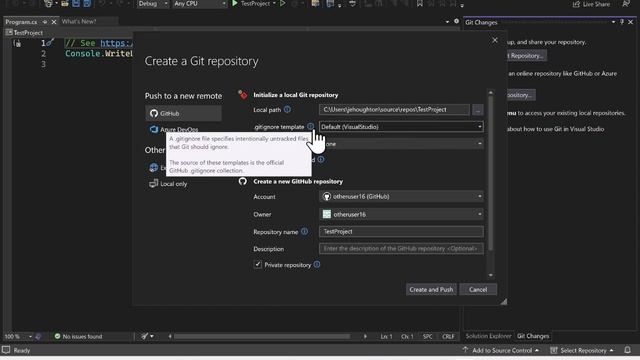This screenshot has height=360, width=640.
Task: Switch to Solution Explorer tab
Action: coord(488,336)
